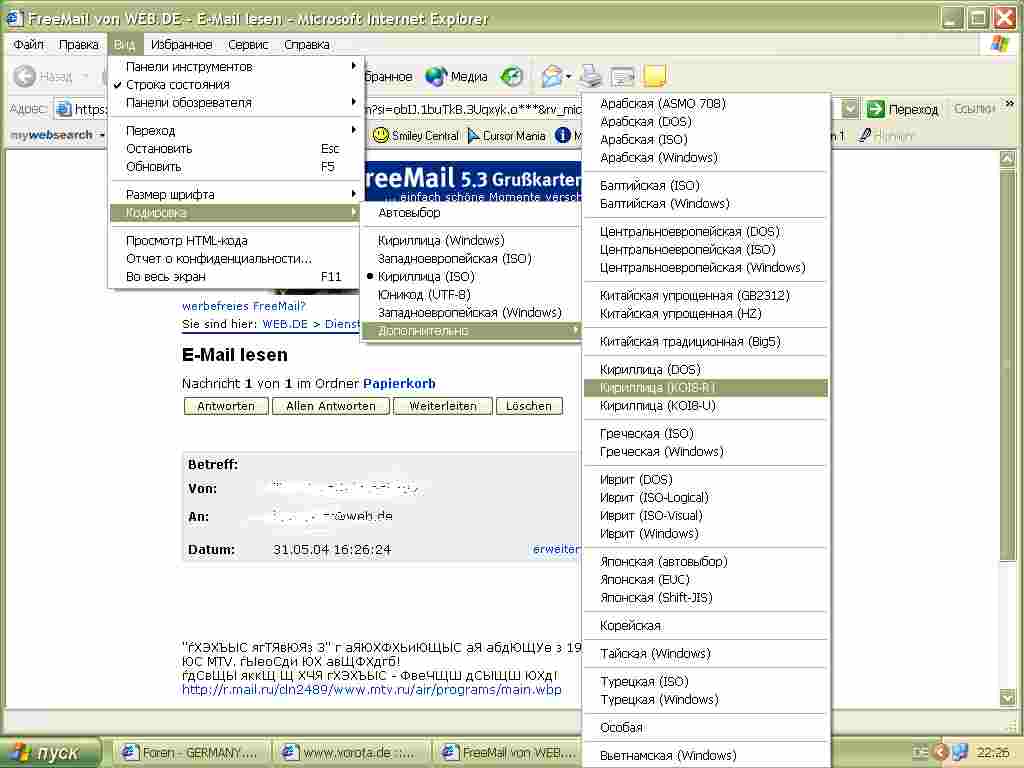The height and width of the screenshot is (768, 1024).
Task: Click View HTML source menu item
Action: point(234,241)
